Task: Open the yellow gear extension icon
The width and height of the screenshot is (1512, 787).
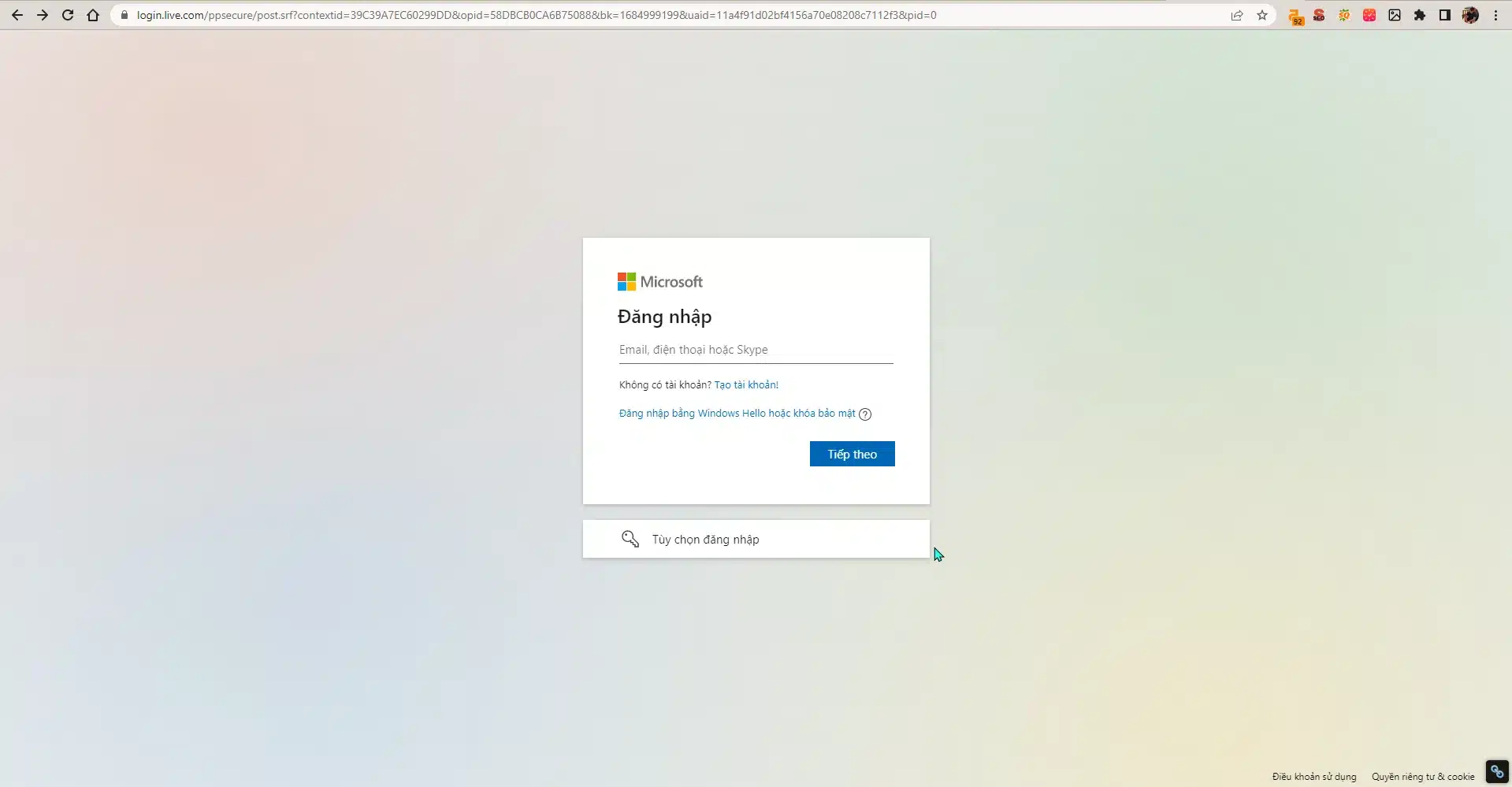Action: click(1344, 15)
